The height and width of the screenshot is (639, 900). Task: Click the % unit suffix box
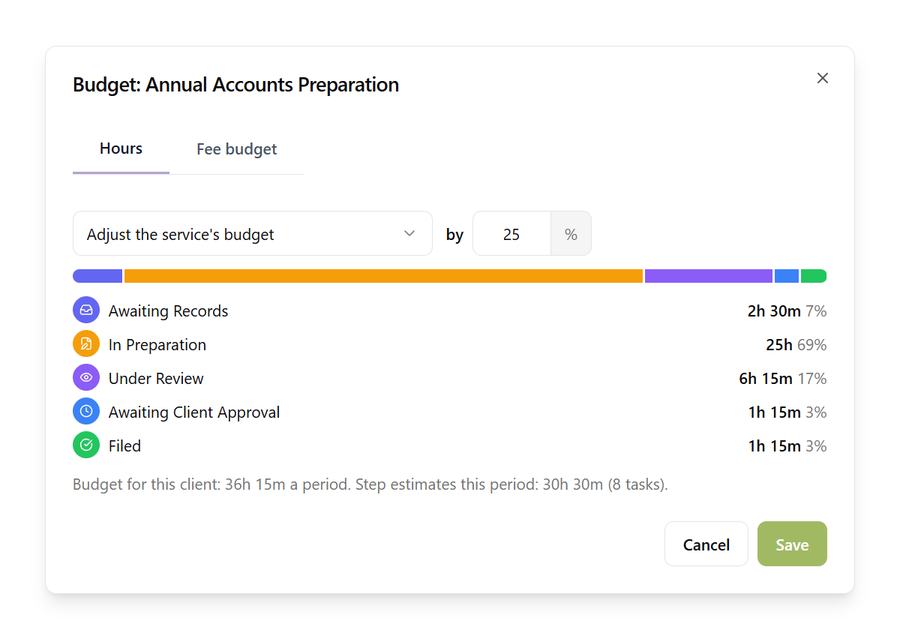571,234
